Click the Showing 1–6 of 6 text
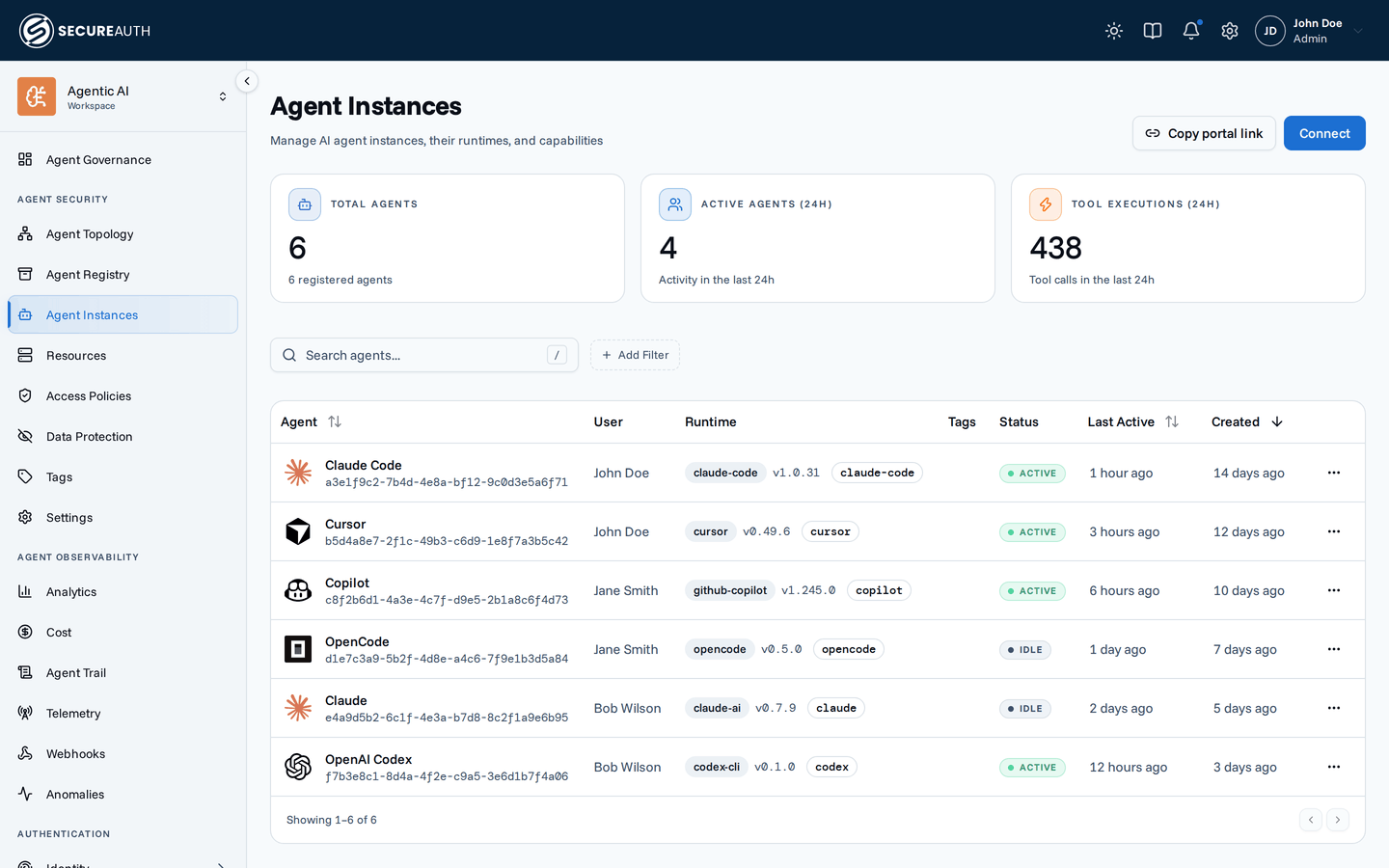 click(x=332, y=820)
